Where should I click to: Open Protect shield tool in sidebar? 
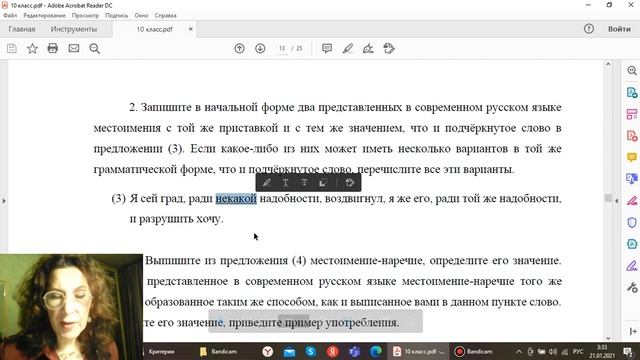click(x=632, y=222)
